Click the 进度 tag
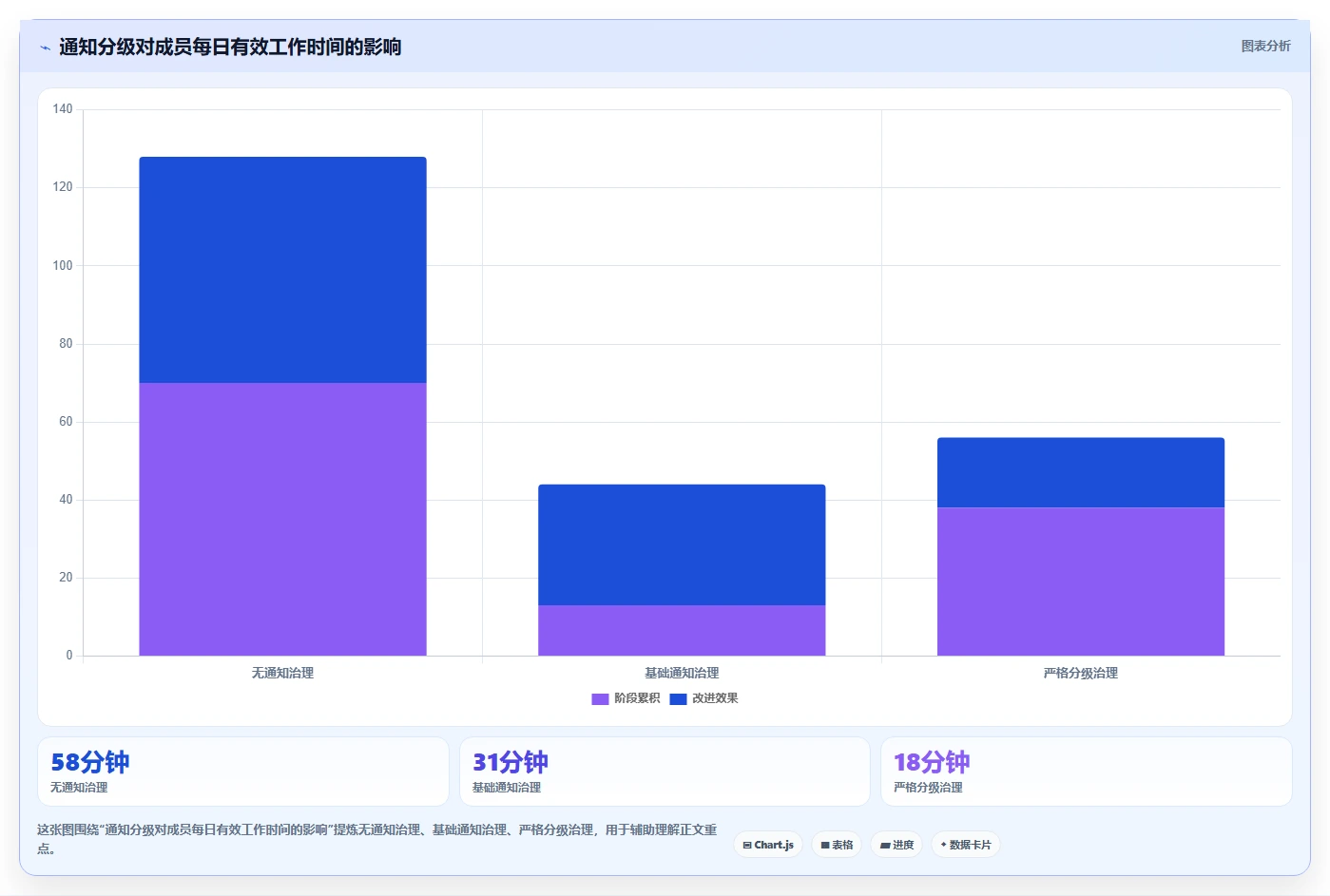 (896, 845)
